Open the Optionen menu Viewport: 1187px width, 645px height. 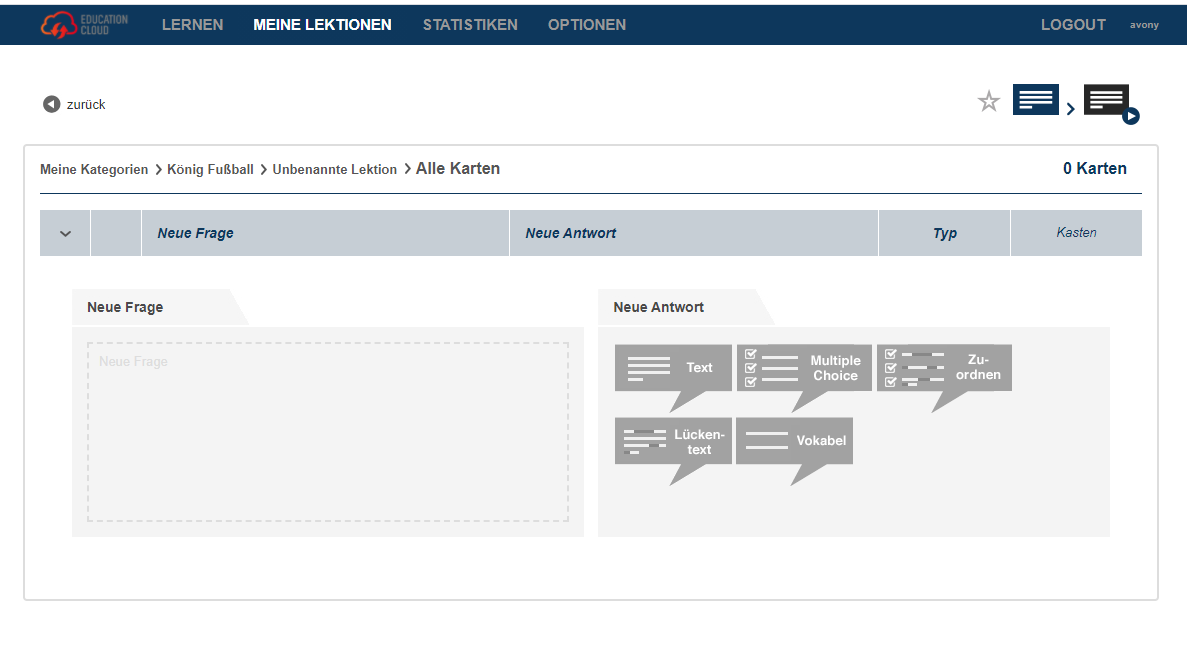(586, 25)
